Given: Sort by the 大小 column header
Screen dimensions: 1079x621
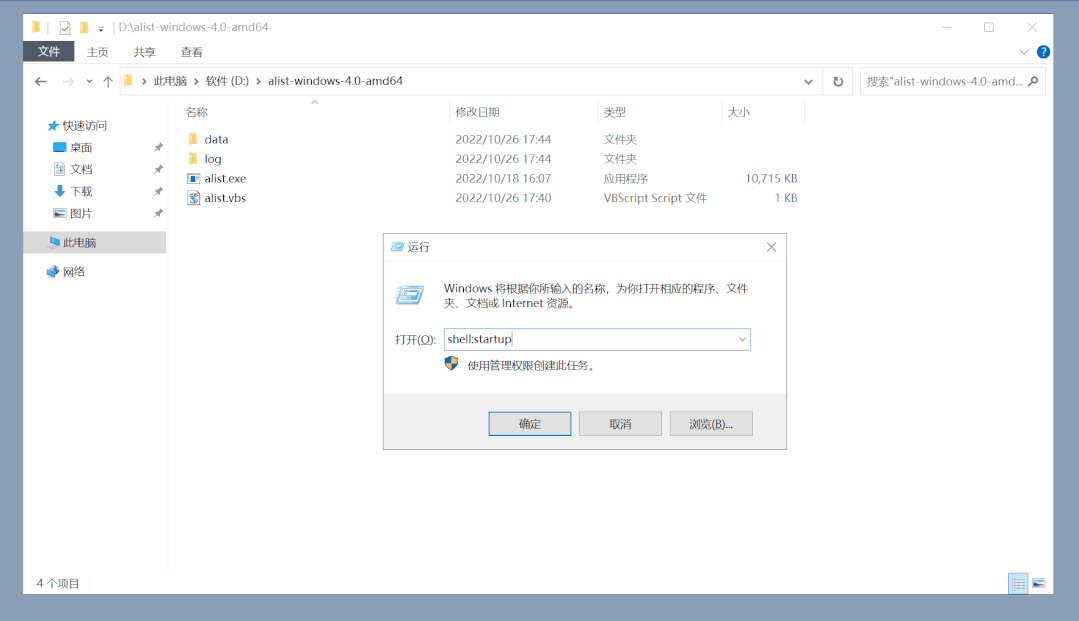Looking at the screenshot, I should pyautogui.click(x=738, y=112).
